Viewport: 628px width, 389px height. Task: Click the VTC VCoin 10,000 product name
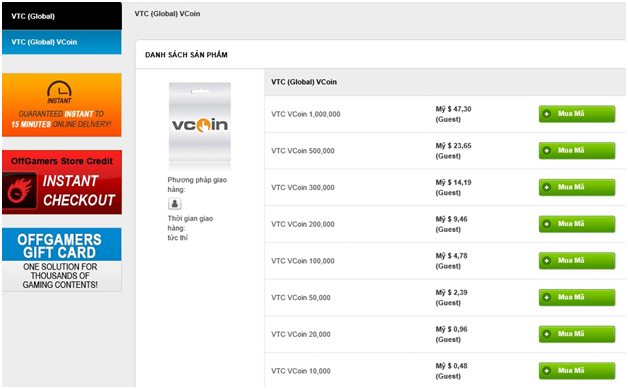click(x=301, y=371)
